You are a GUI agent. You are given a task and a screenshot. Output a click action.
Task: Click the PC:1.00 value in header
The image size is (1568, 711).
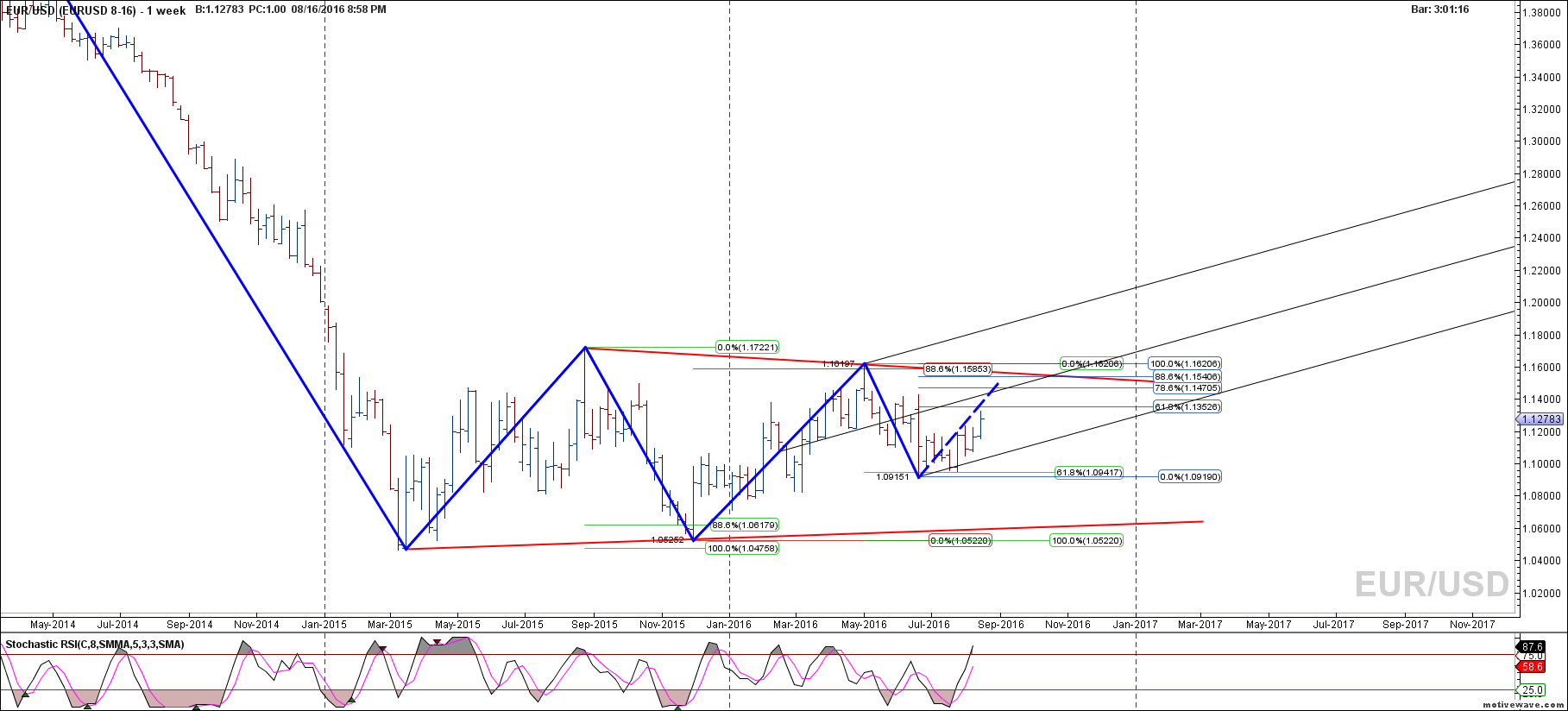tap(267, 9)
